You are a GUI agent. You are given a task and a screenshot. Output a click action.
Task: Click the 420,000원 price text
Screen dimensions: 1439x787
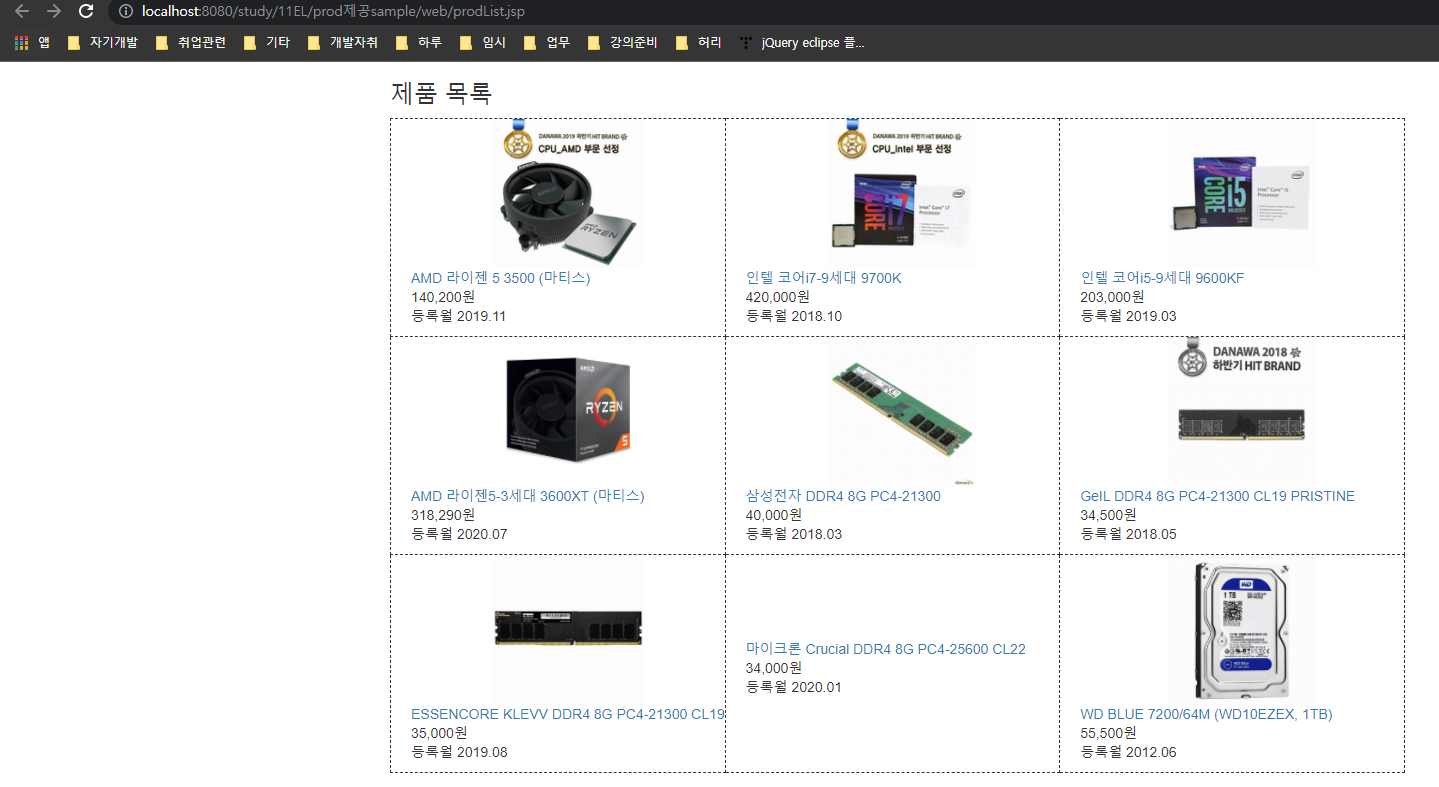point(778,297)
